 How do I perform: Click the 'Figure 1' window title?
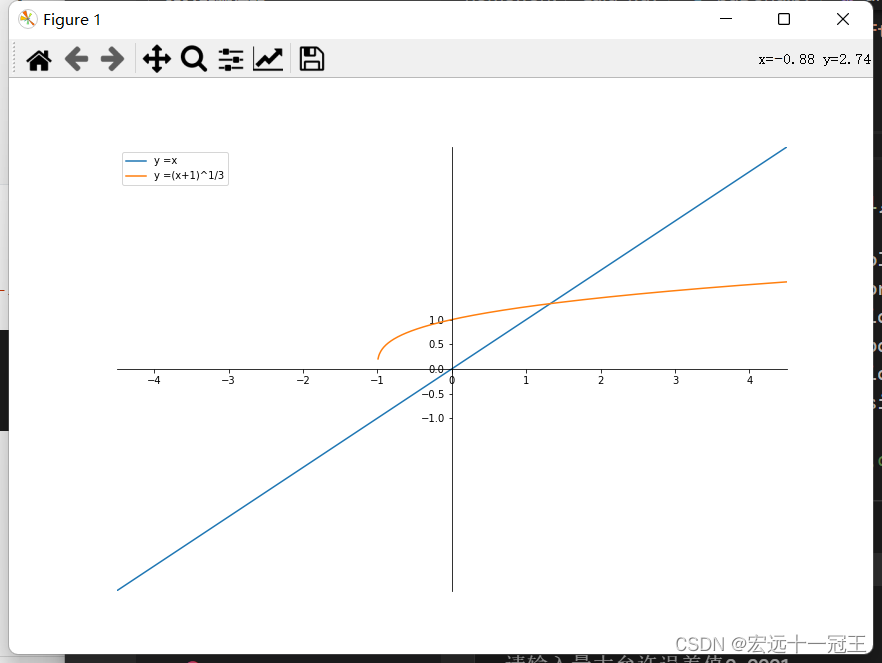[71, 20]
